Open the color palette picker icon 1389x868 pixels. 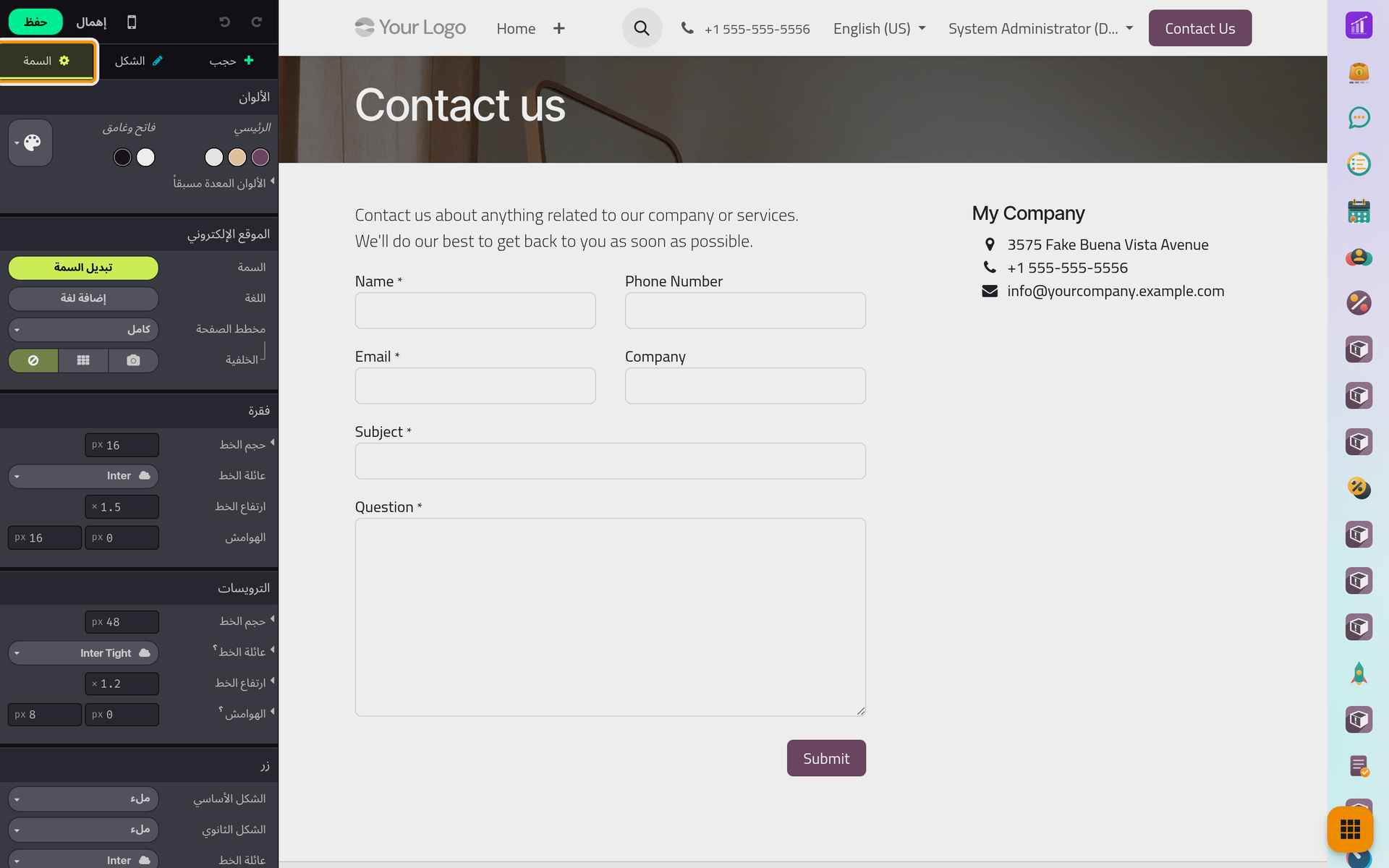click(x=30, y=142)
